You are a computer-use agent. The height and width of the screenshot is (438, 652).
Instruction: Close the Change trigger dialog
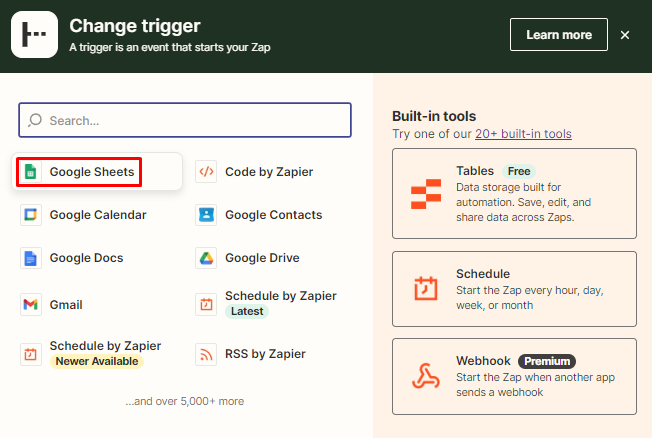[625, 35]
